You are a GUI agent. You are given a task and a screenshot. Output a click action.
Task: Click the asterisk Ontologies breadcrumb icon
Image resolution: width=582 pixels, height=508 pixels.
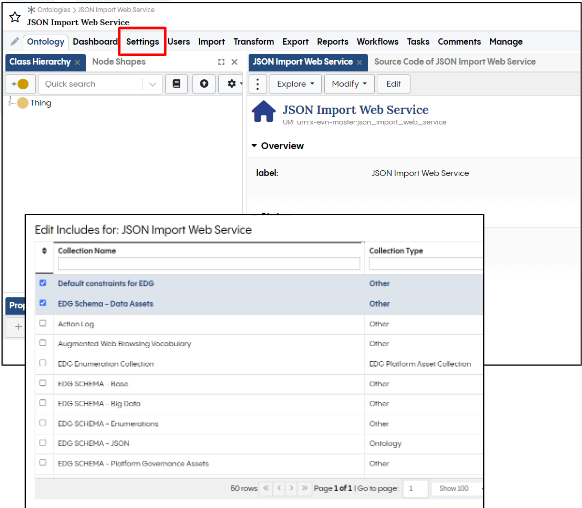click(x=32, y=10)
